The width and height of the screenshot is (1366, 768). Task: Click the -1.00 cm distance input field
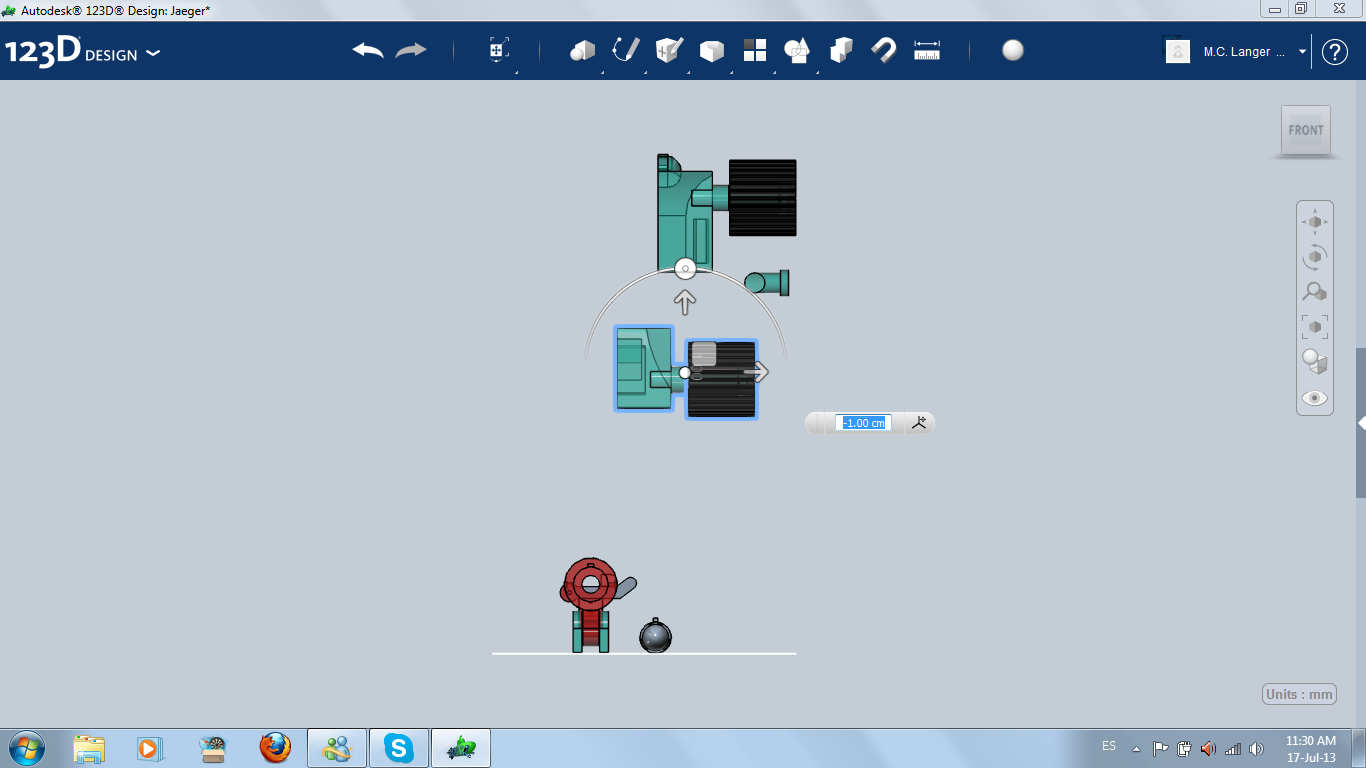click(863, 423)
